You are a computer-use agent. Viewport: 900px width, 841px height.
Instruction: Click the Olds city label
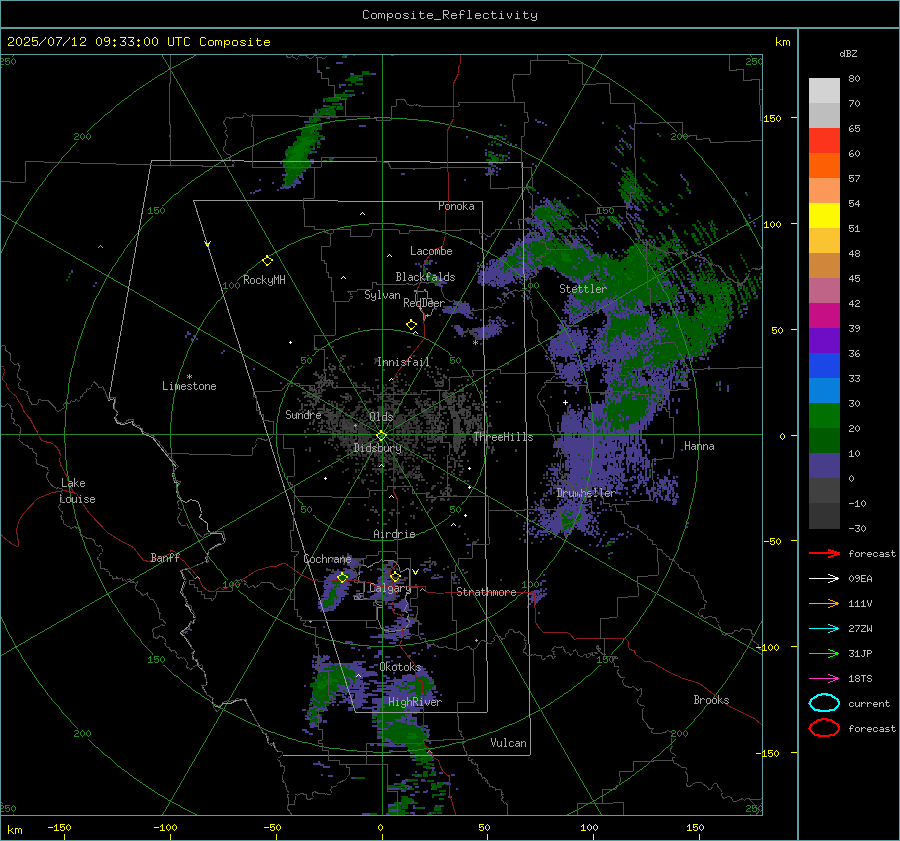point(381,416)
